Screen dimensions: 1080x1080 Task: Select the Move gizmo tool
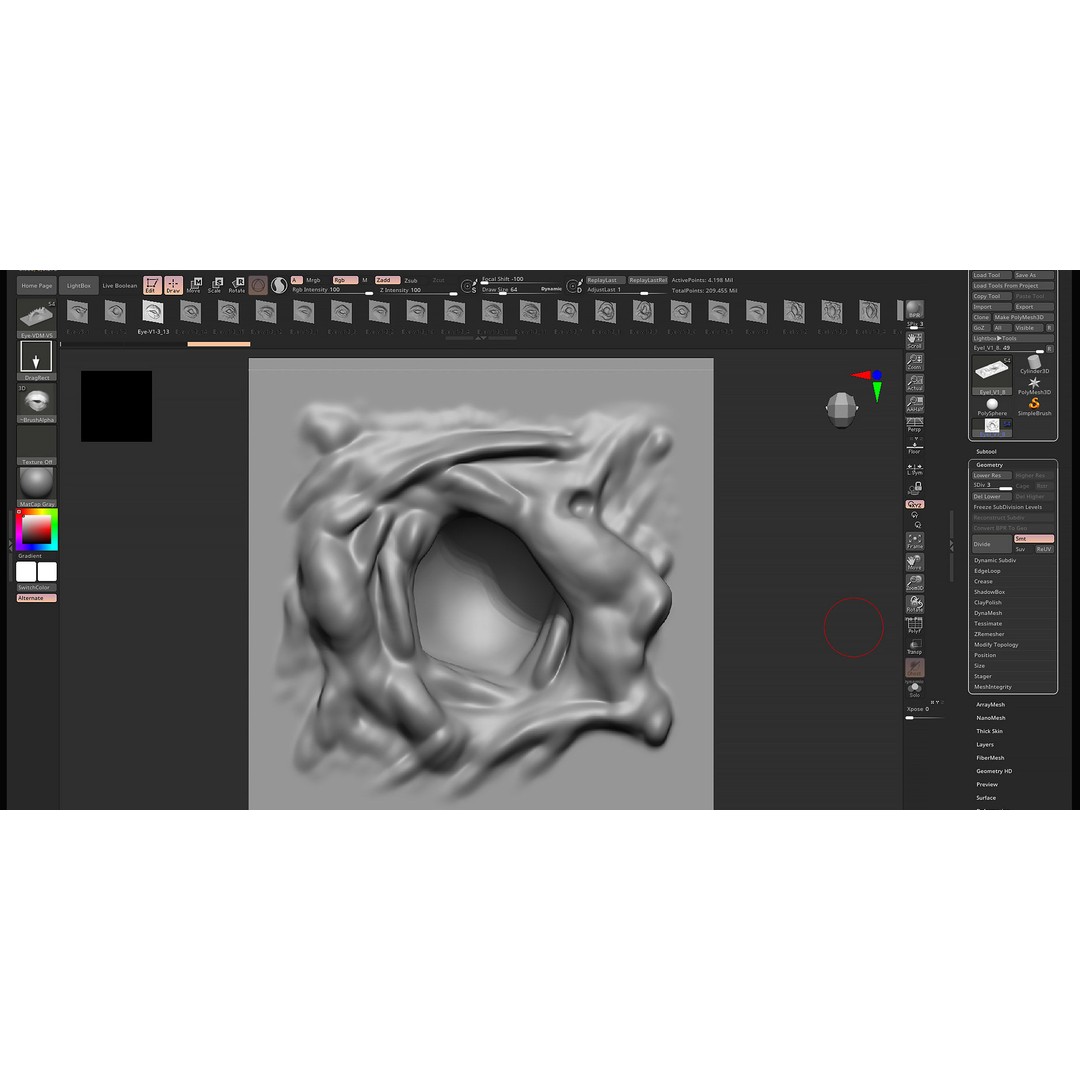click(x=194, y=285)
